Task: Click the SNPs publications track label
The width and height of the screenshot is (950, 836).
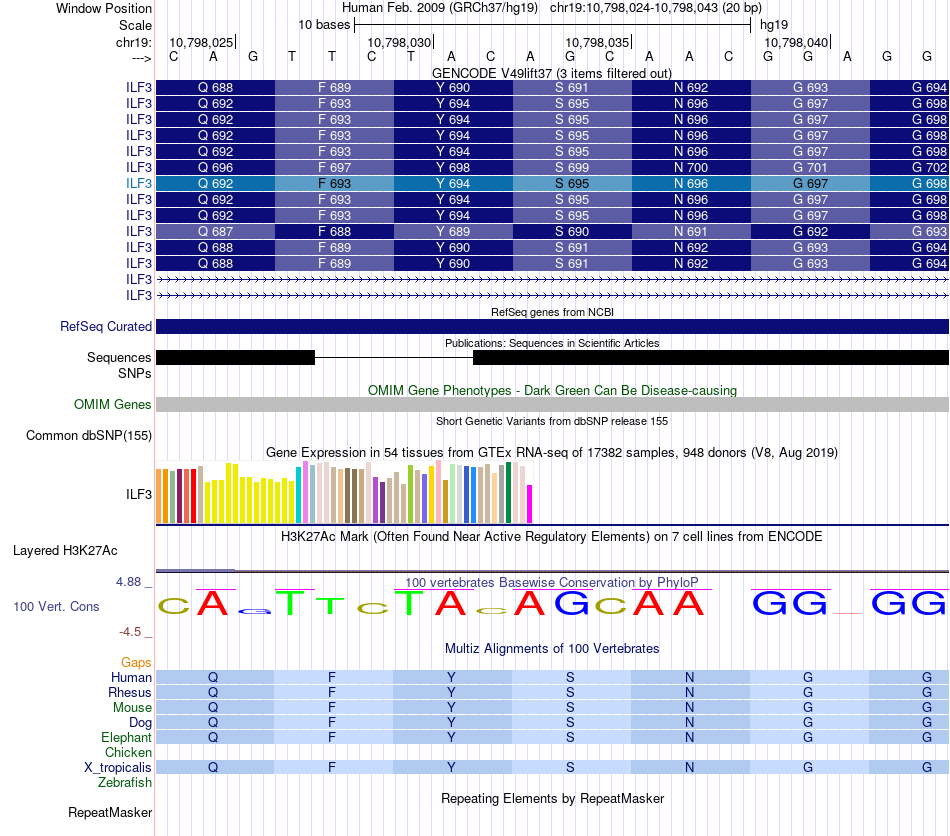Action: point(135,373)
